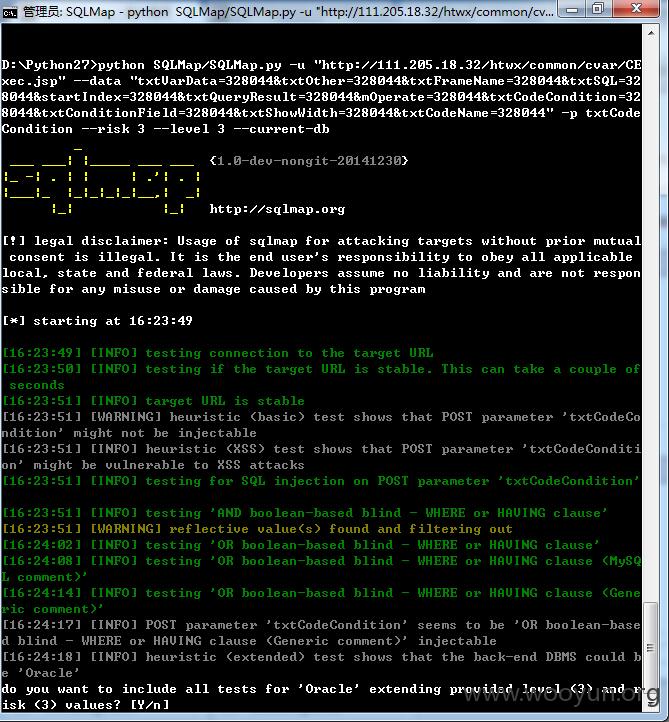Click 'testing for SQL injection on POST' line
669x722 pixels.
321,481
